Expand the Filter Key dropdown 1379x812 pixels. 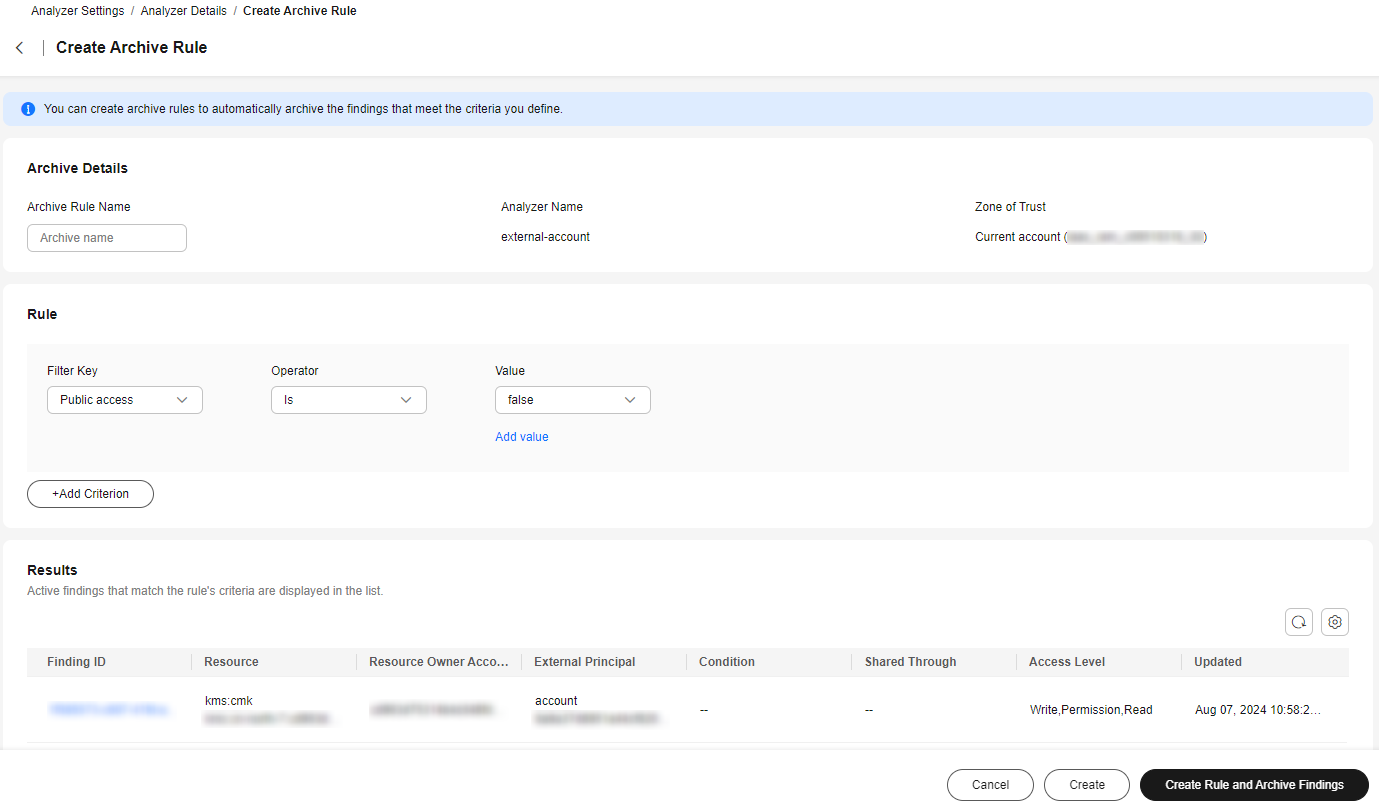[125, 400]
